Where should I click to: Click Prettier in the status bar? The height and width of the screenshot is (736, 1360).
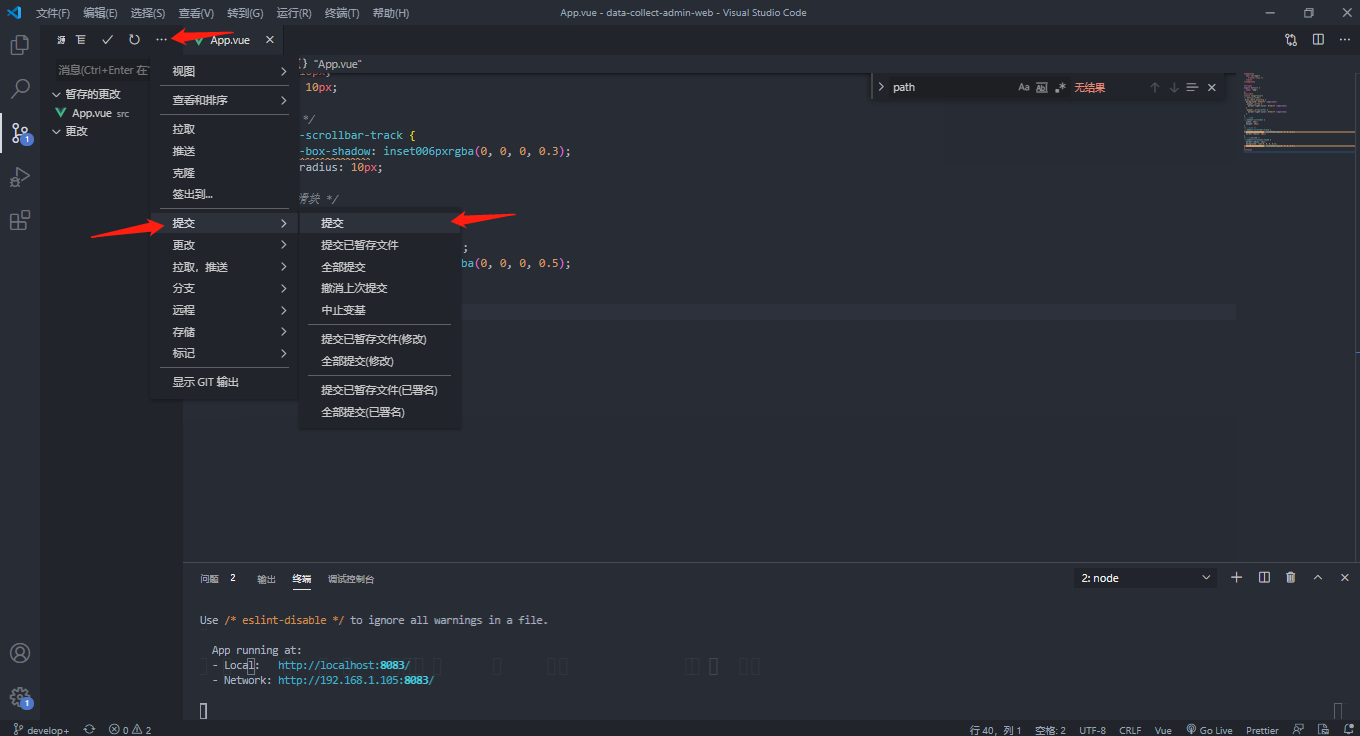1262,730
